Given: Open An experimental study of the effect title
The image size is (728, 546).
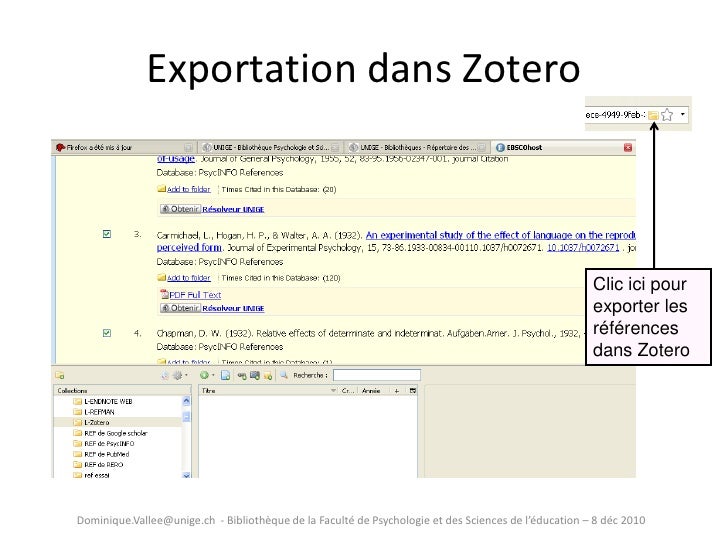Looking at the screenshot, I should (x=500, y=235).
